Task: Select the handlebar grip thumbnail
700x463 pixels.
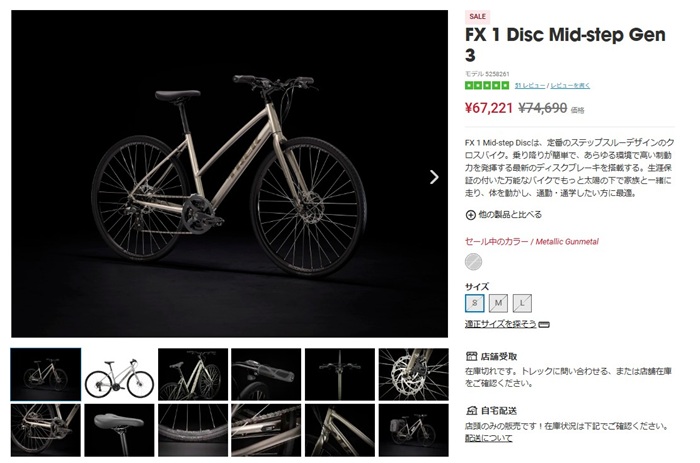Action: pos(266,375)
